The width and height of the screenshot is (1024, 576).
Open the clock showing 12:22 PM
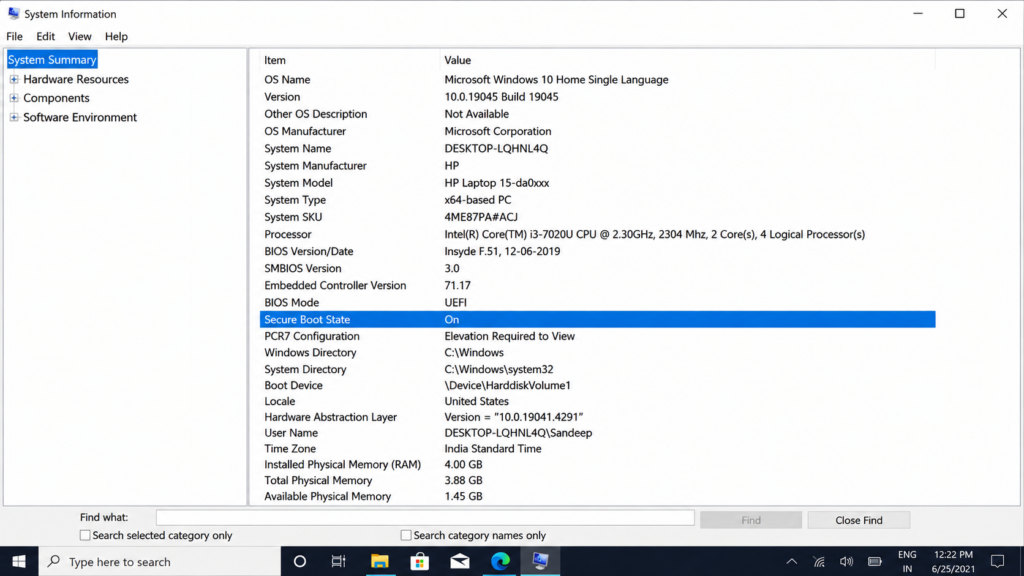pos(953,561)
